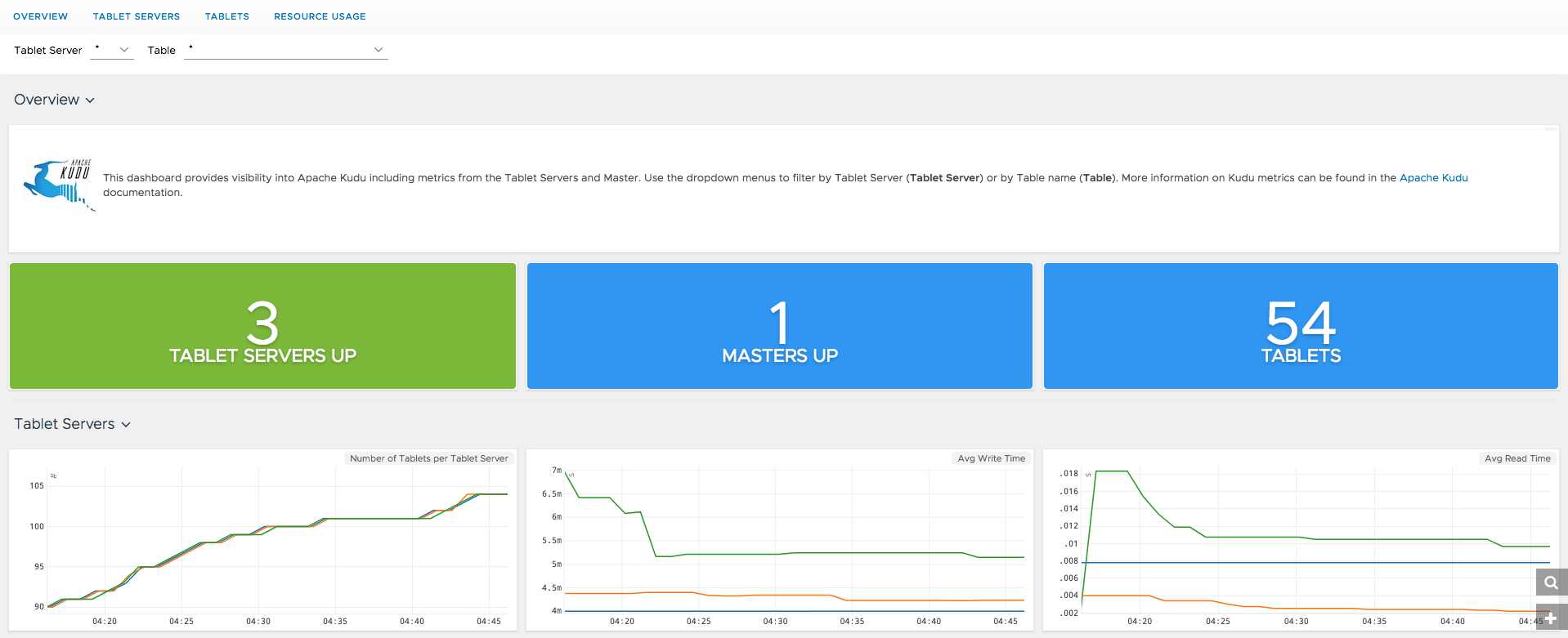The width and height of the screenshot is (1568, 638).
Task: Switch to the Tablet Servers tab
Action: [137, 16]
